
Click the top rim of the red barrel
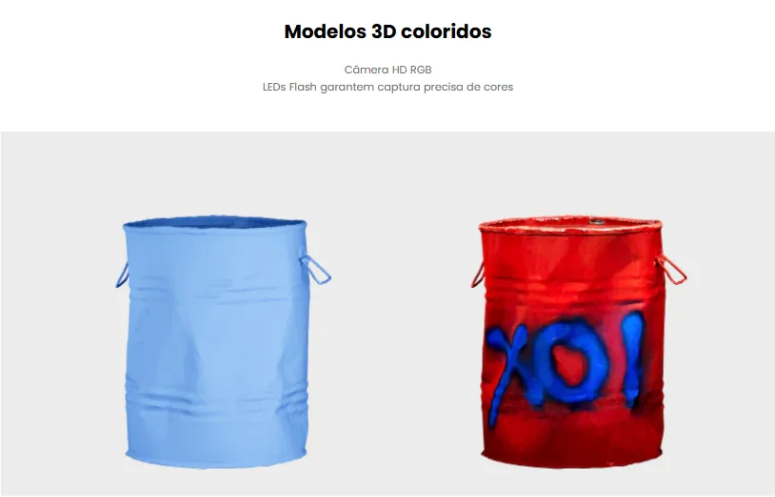pyautogui.click(x=570, y=224)
